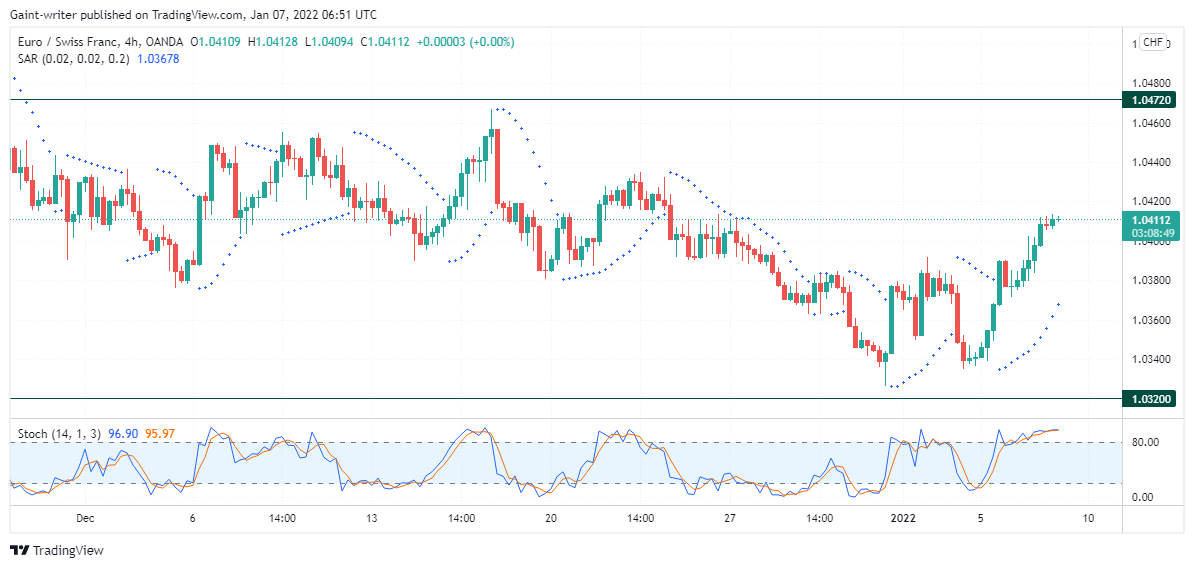Click the countdown timer 03:08:49

pyautogui.click(x=1151, y=233)
